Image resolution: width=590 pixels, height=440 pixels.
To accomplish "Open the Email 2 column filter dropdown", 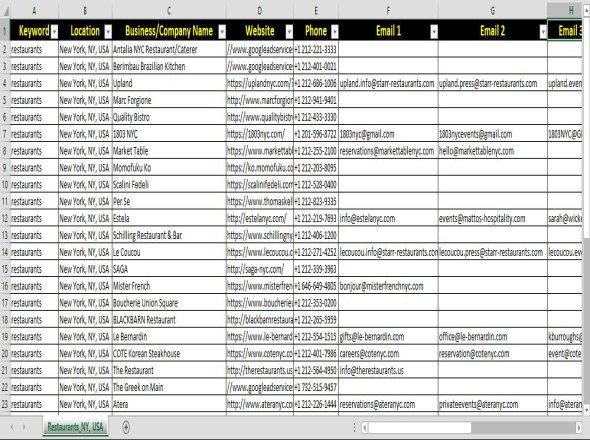I will (x=543, y=32).
